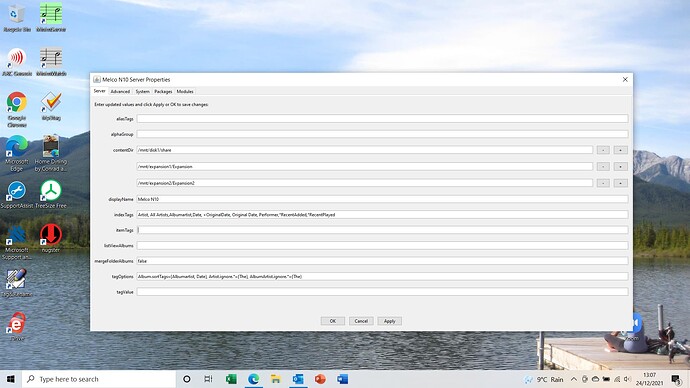Select the Tag&Rename desktop icon
The image size is (690, 388).
pos(17,283)
